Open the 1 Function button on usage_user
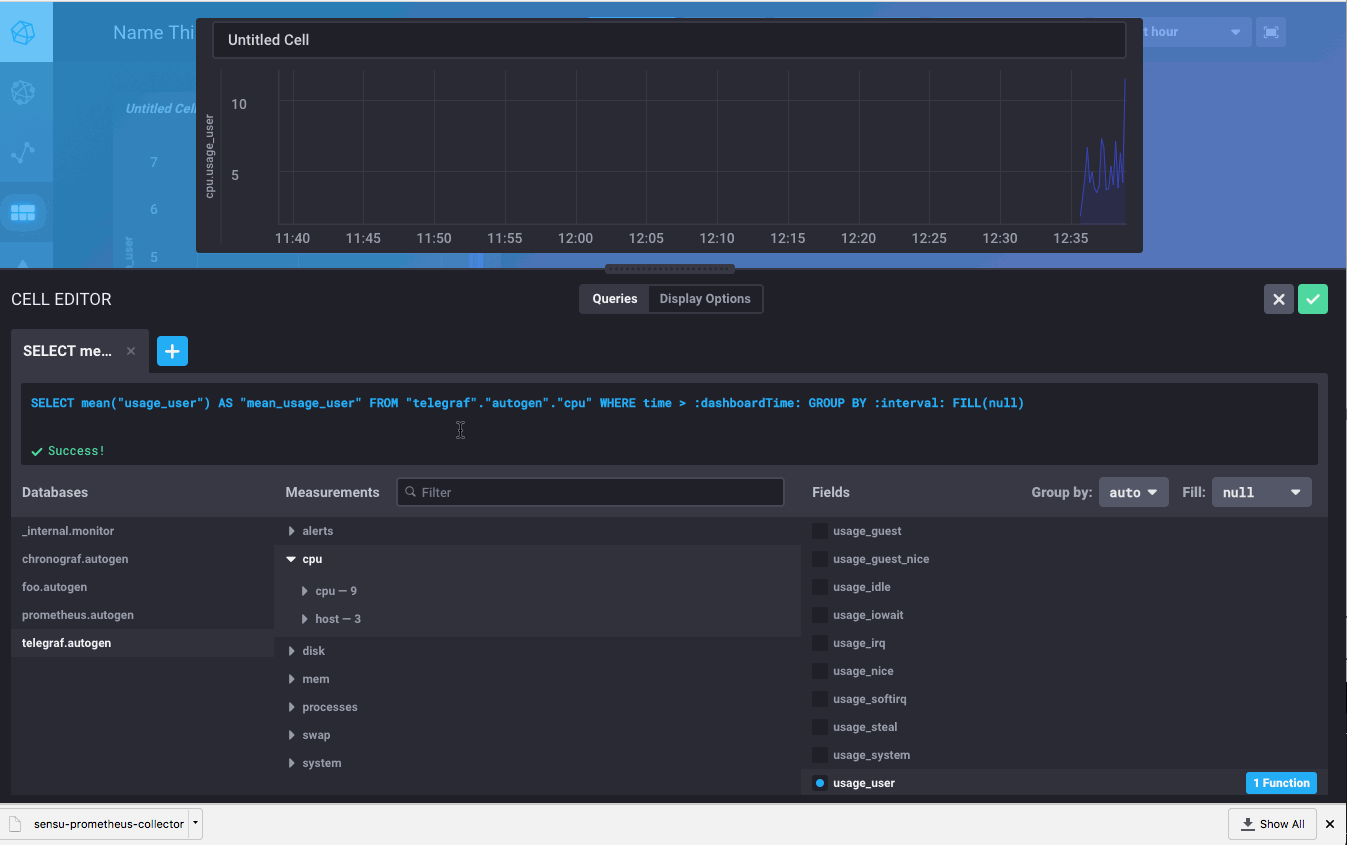This screenshot has width=1347, height=845. click(1281, 783)
